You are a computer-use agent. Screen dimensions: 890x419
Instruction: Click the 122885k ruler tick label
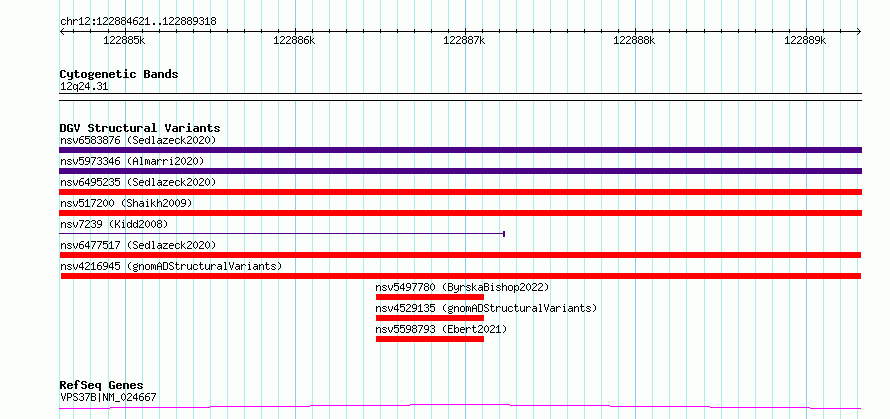coord(124,40)
